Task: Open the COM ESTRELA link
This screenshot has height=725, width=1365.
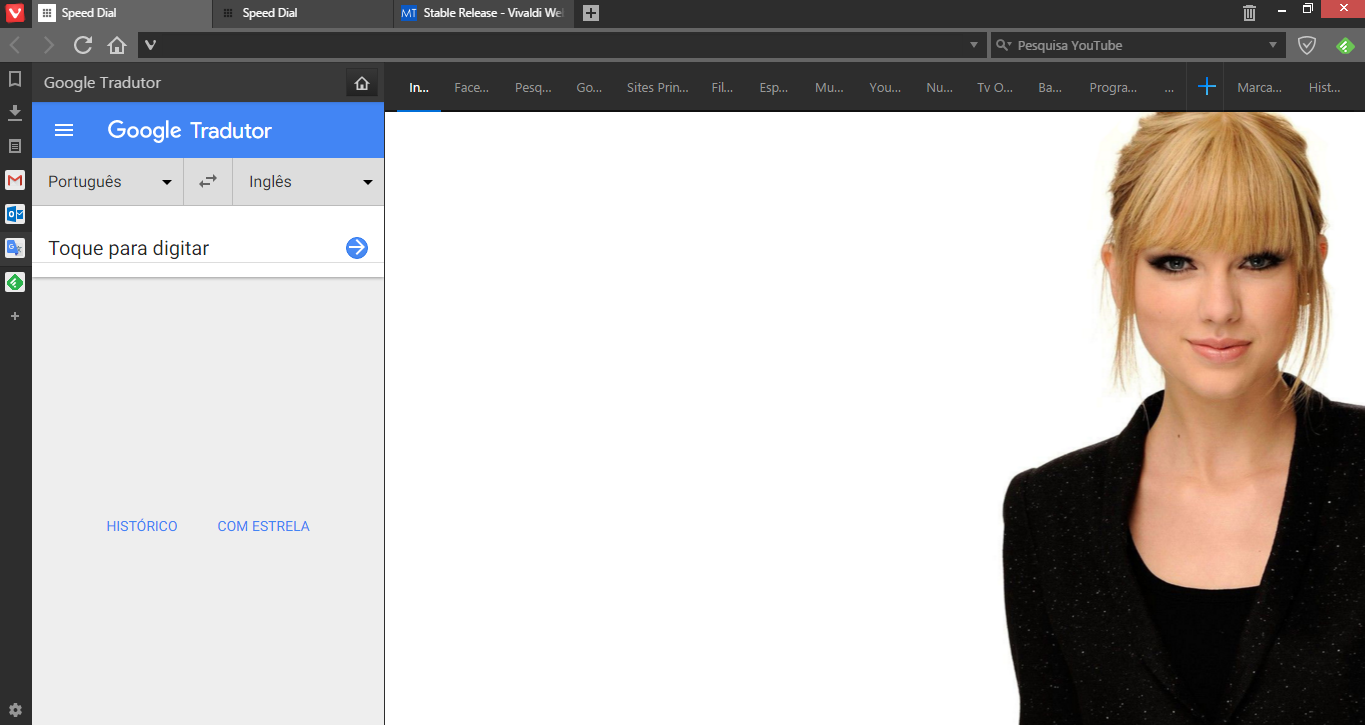Action: (263, 526)
